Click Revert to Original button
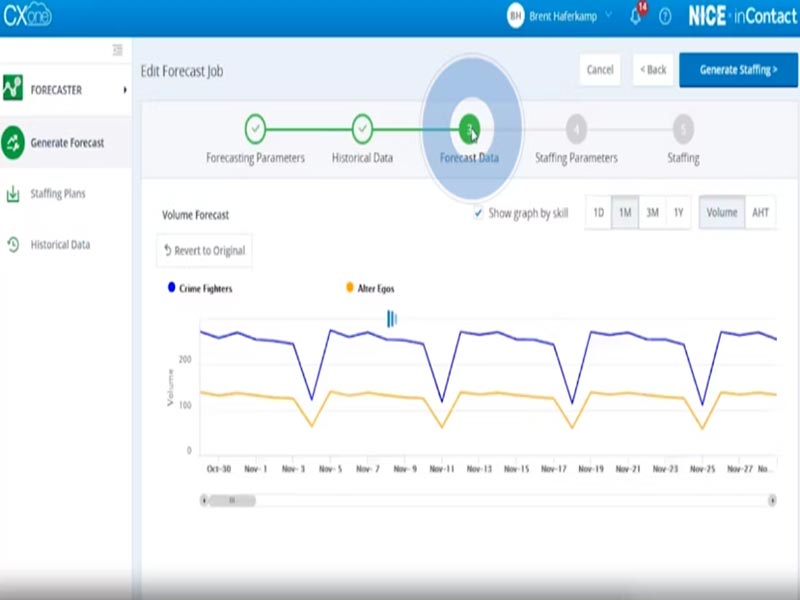800x600 pixels. 204,251
